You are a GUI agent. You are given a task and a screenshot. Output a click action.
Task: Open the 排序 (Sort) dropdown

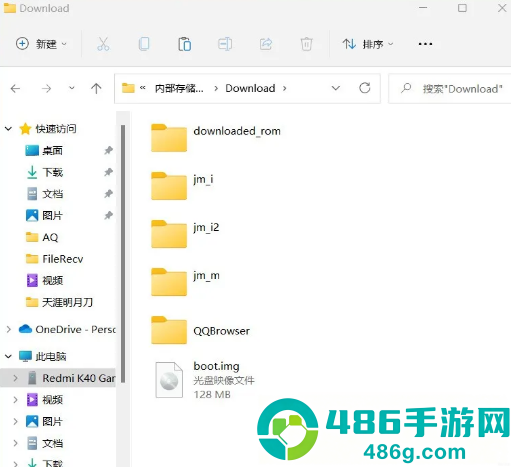[x=368, y=44]
